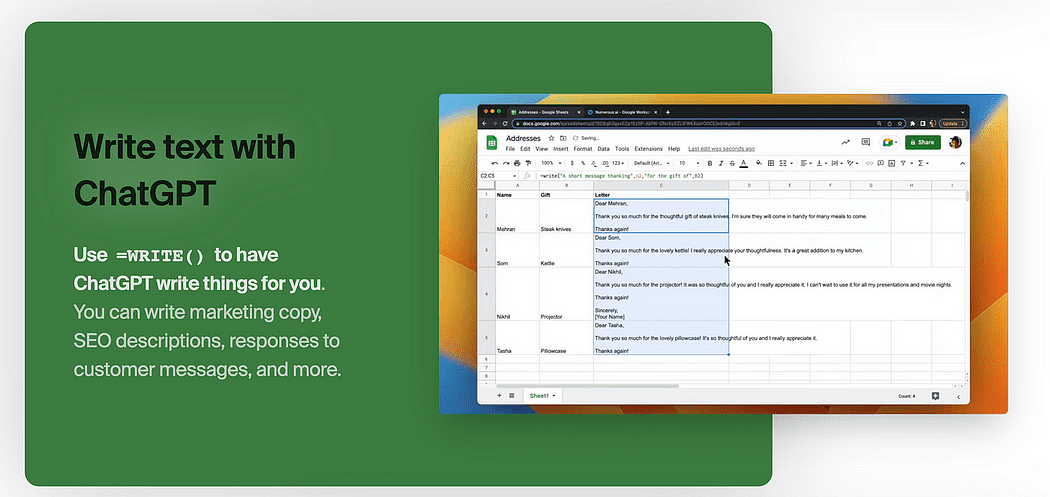Viewport: 1050px width, 497px height.
Task: Open the font Default (Ari...) dropdown
Action: tap(652, 163)
